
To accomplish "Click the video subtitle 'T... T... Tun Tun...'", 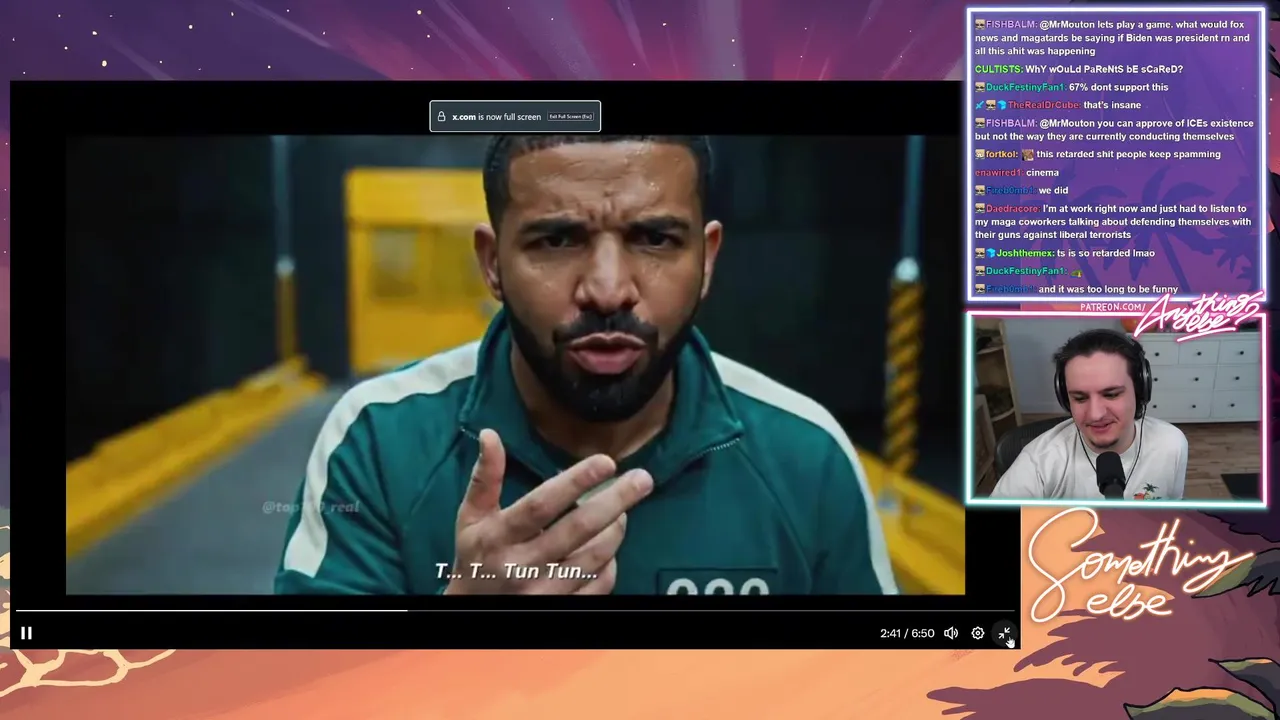I will (x=516, y=571).
